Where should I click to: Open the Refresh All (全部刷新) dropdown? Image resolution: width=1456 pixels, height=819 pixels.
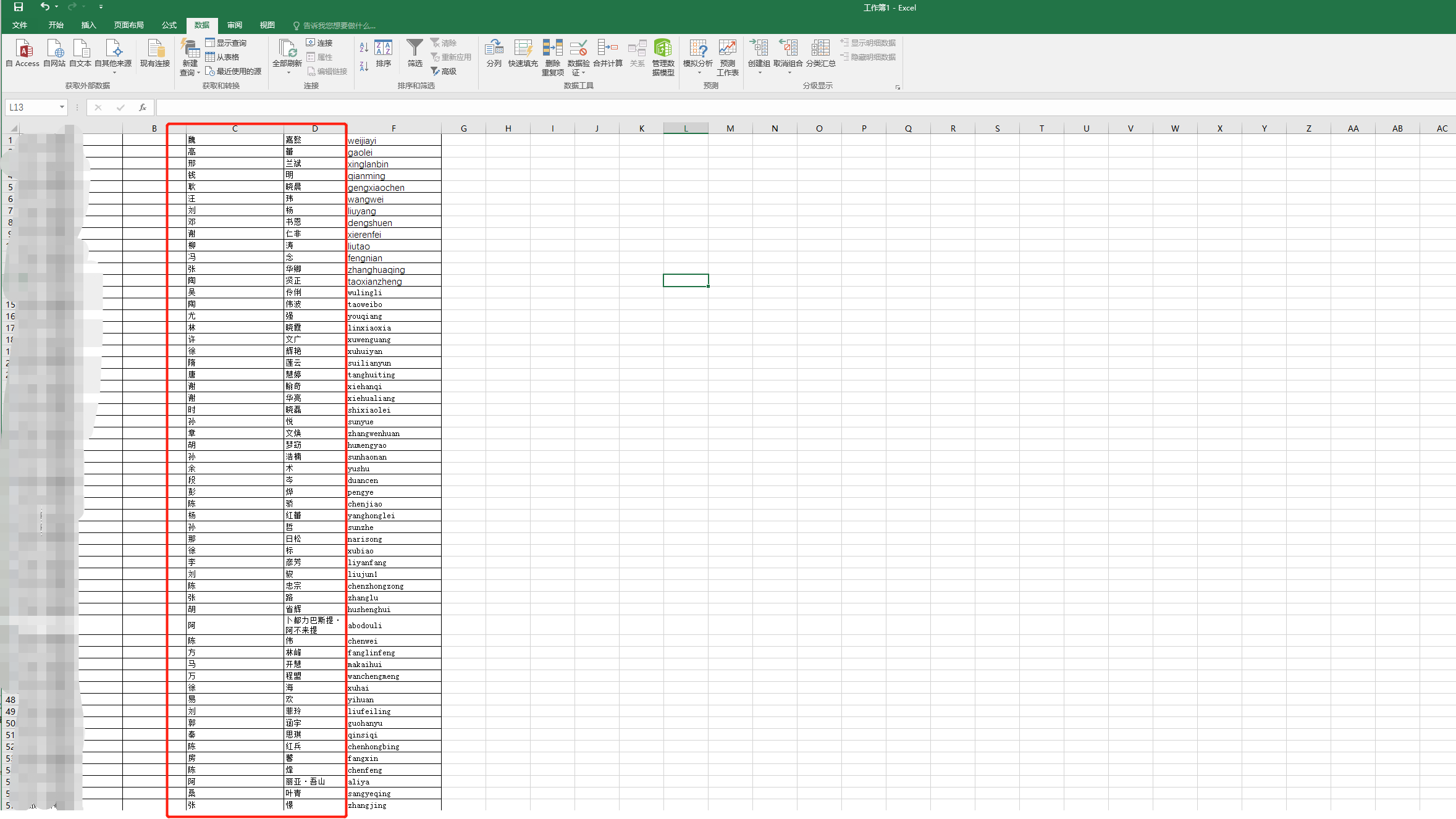click(x=288, y=72)
